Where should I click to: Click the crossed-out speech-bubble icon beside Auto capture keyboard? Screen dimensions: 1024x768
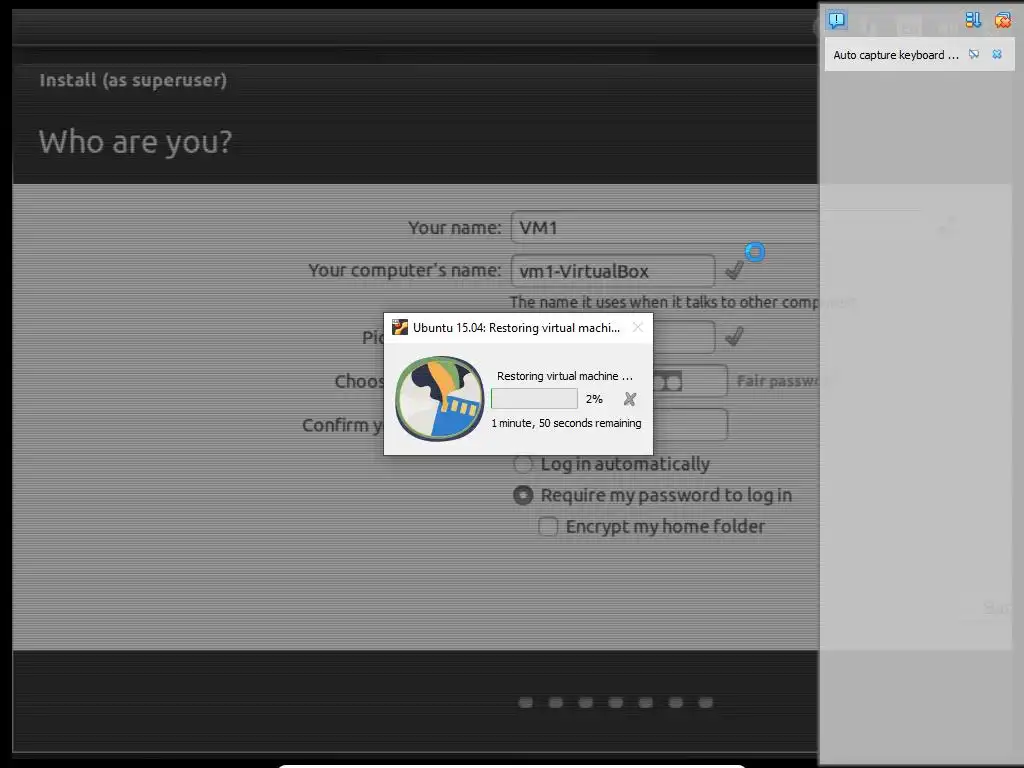974,54
